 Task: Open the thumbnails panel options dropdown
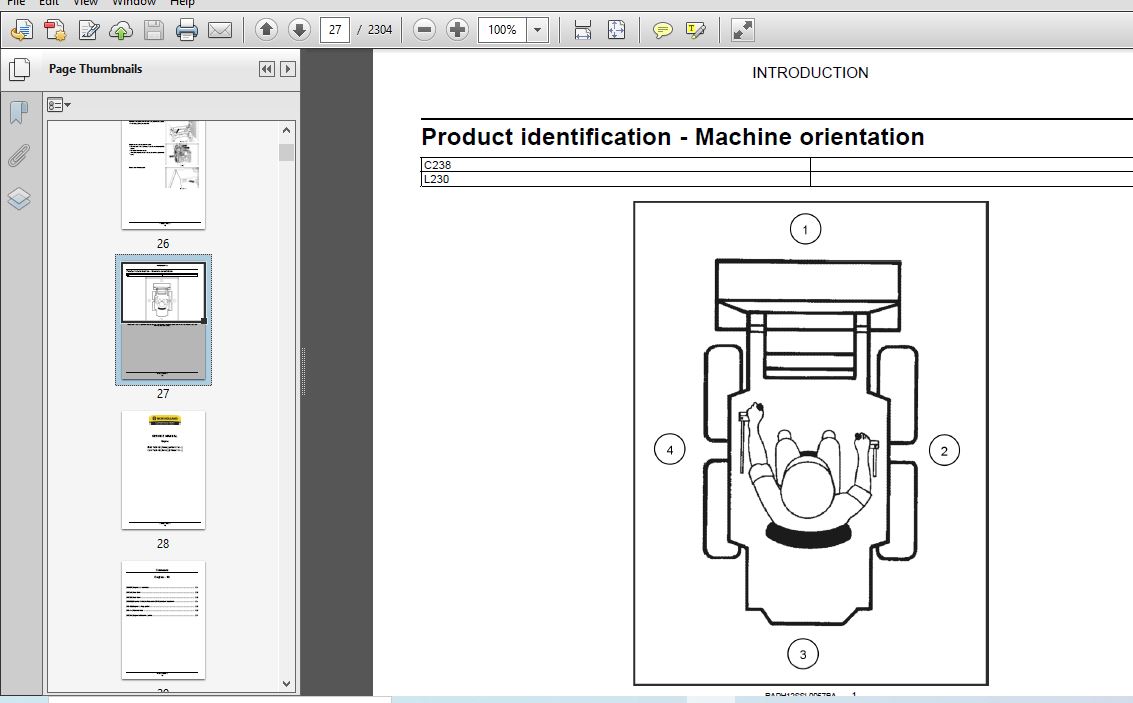(59, 105)
